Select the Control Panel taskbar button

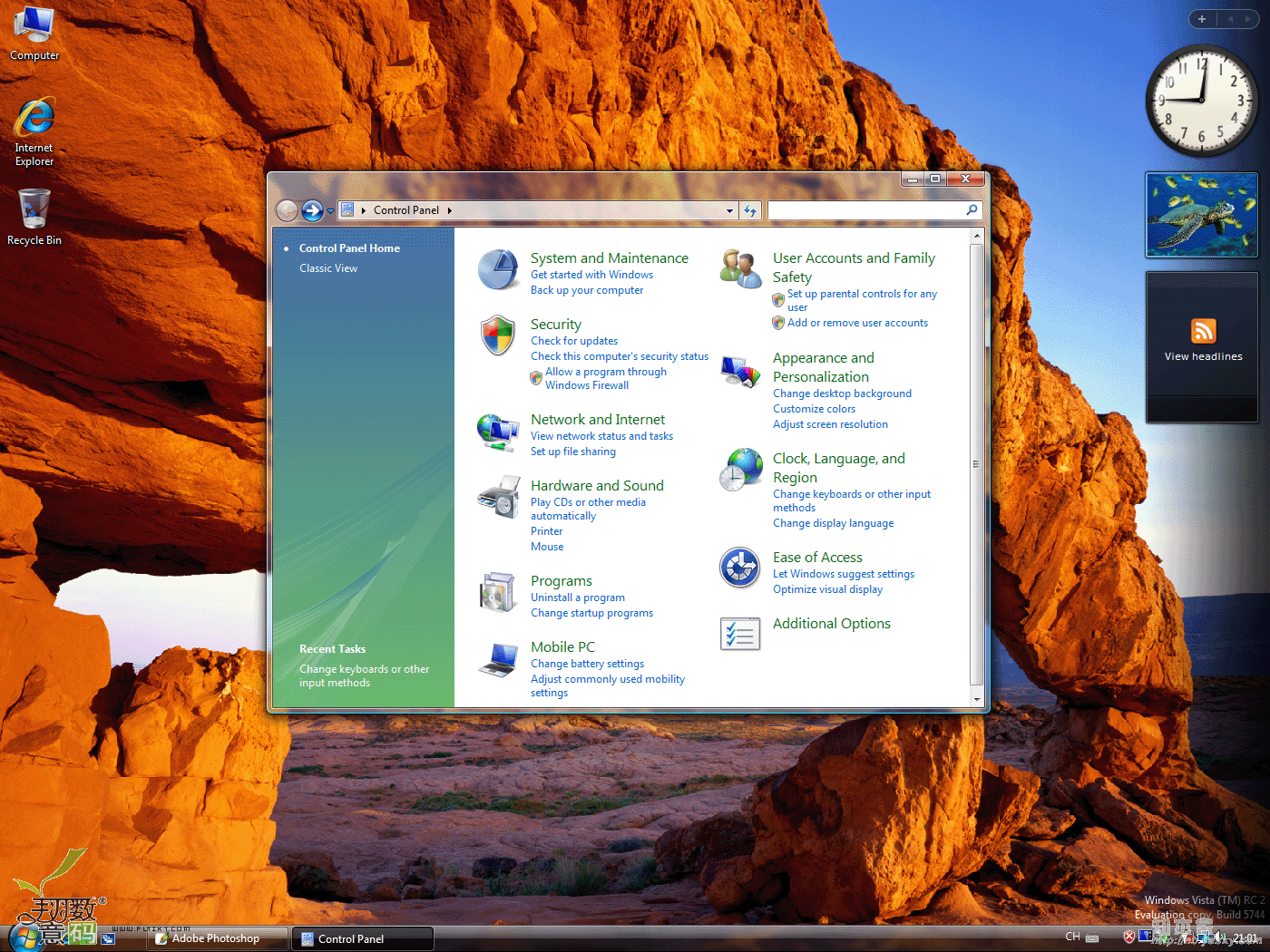tap(363, 938)
